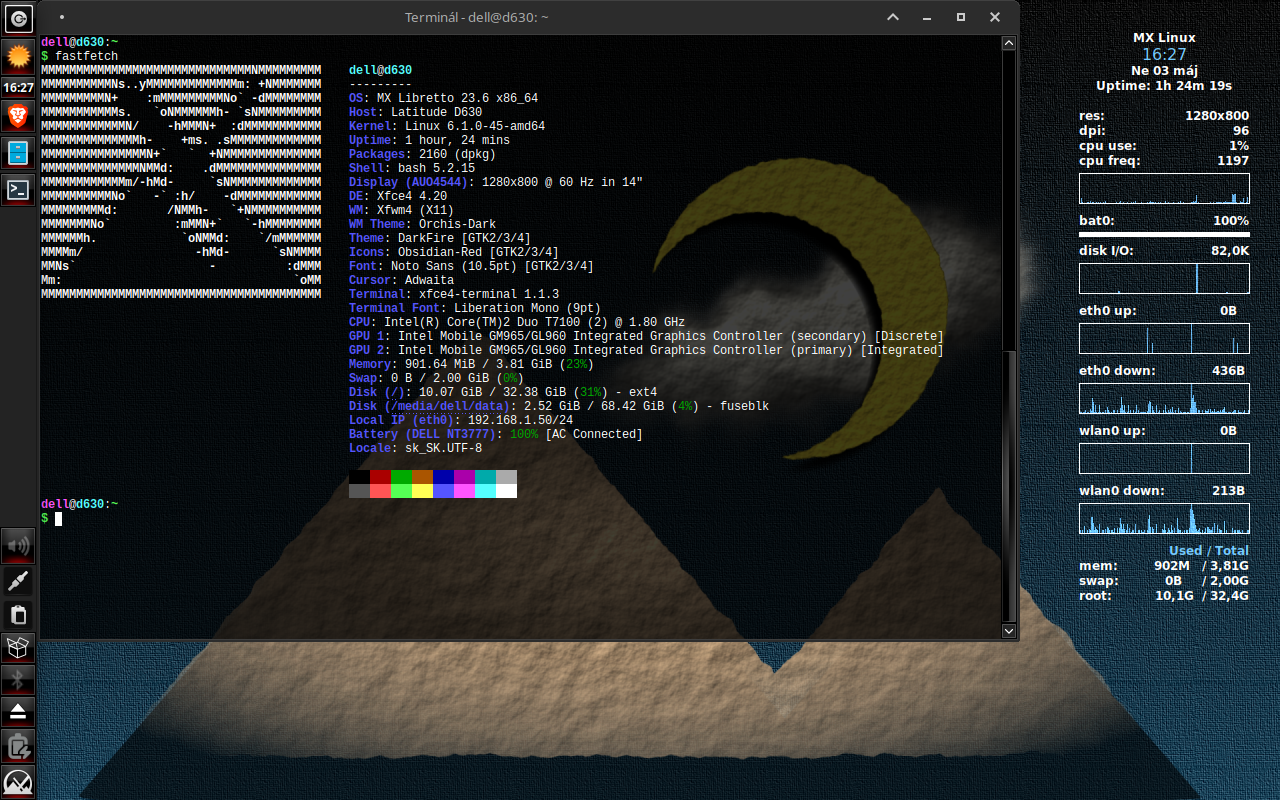Click the white color block in fastfetch palette
Screen dimensions: 1280x800
point(506,491)
